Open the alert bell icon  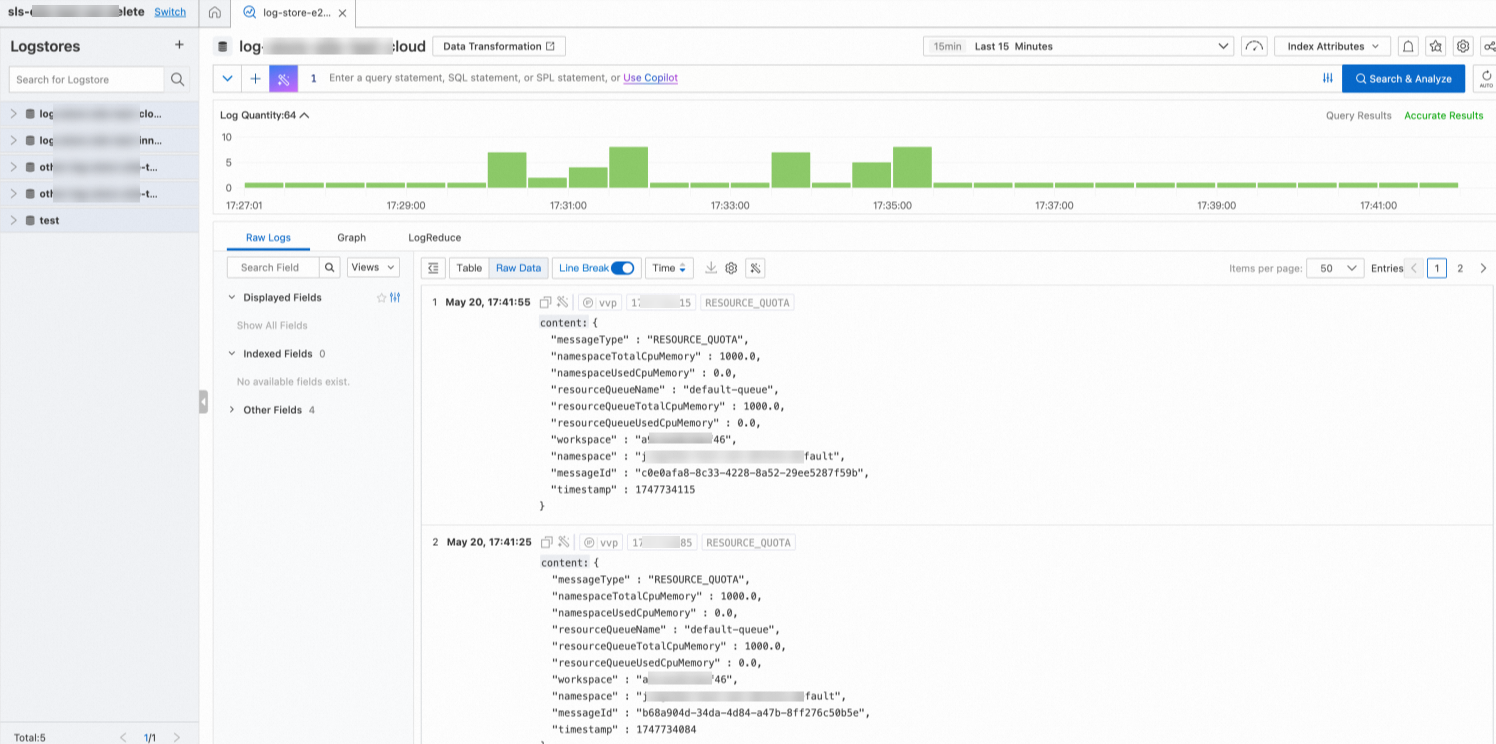click(x=1408, y=46)
